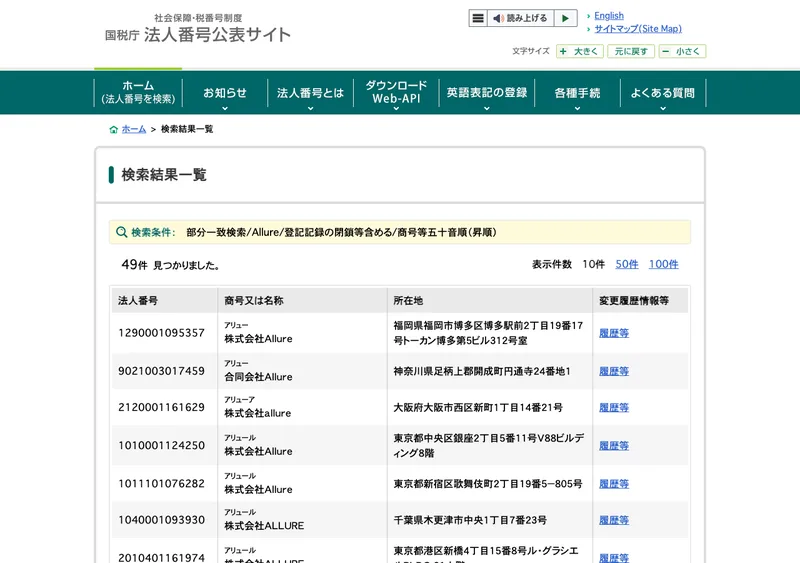Screen dimensions: 800x563
Task: Click the 49件 見つかりました result count
Action: pos(170,265)
